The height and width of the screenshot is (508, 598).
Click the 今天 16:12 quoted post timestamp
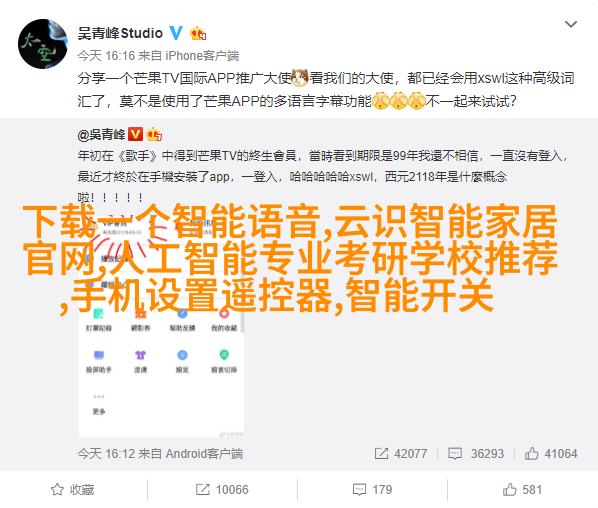(x=106, y=453)
